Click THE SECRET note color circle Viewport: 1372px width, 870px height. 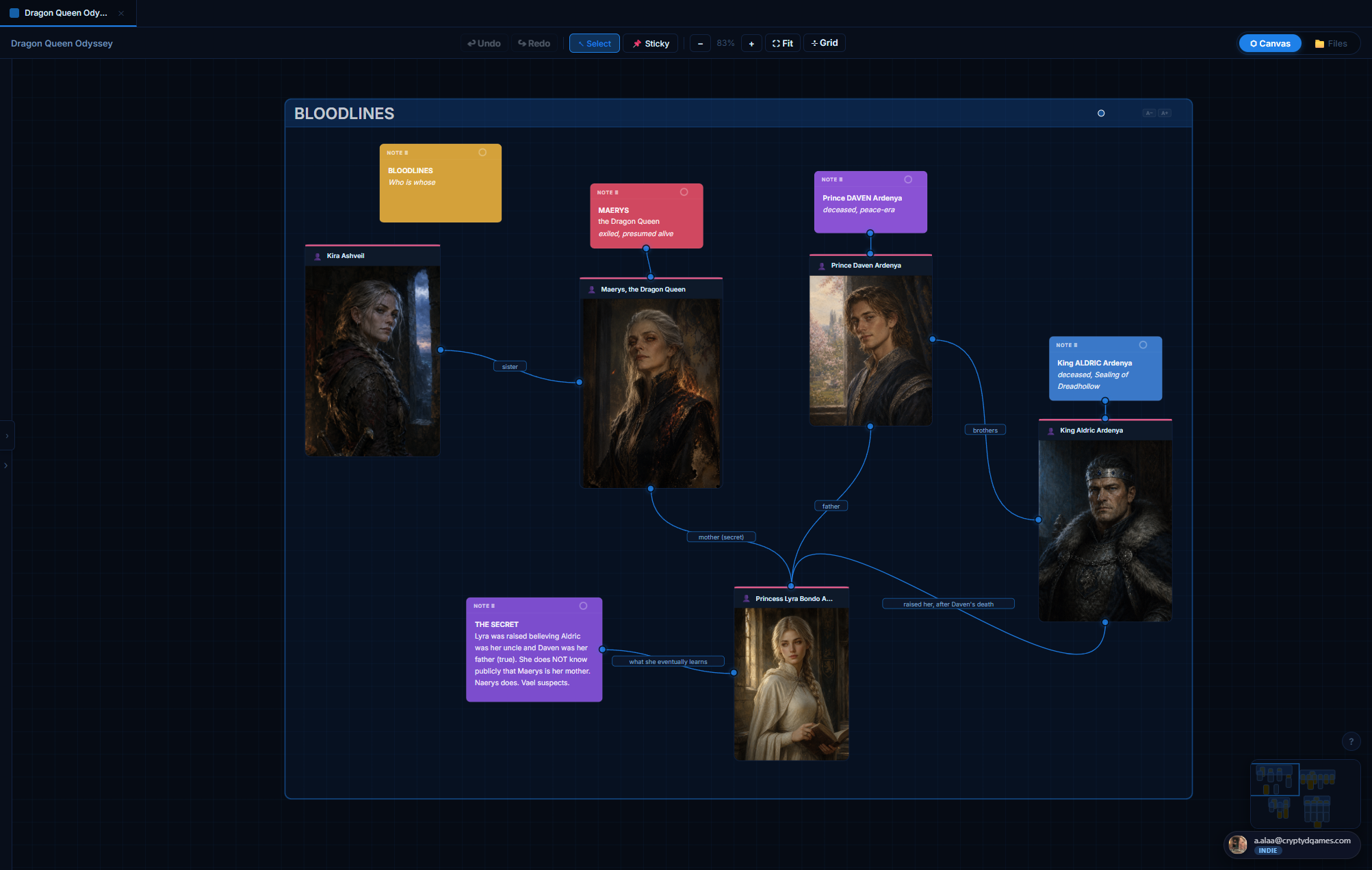(x=583, y=605)
